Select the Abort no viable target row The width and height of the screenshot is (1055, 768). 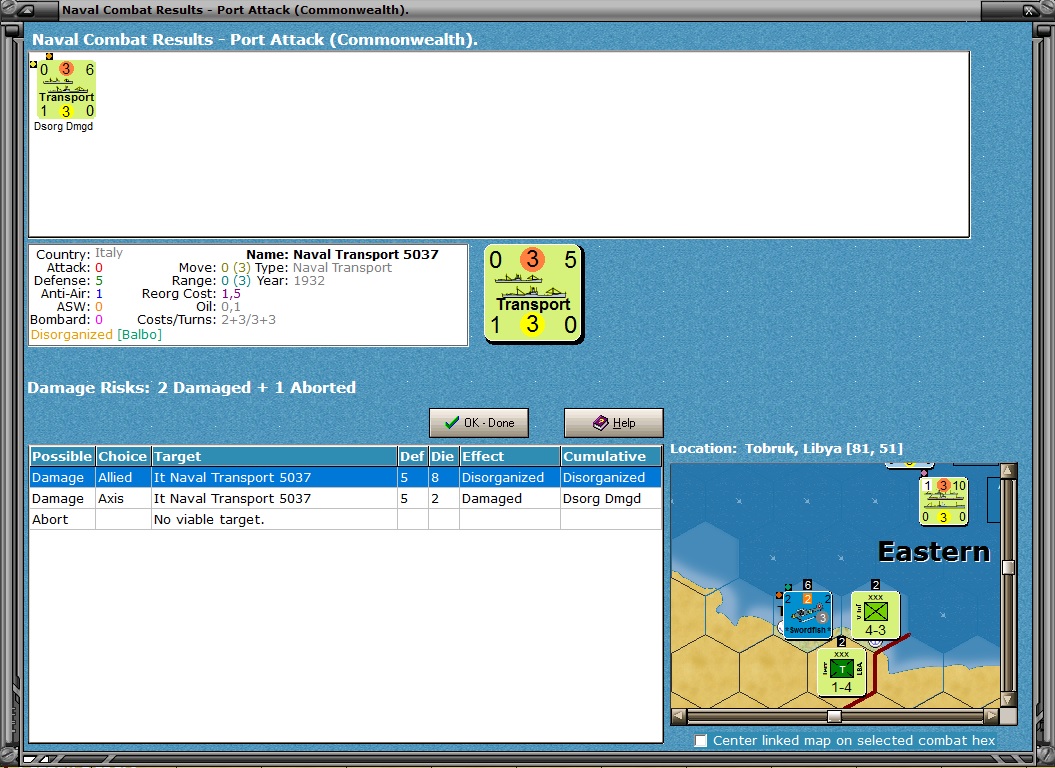[345, 519]
